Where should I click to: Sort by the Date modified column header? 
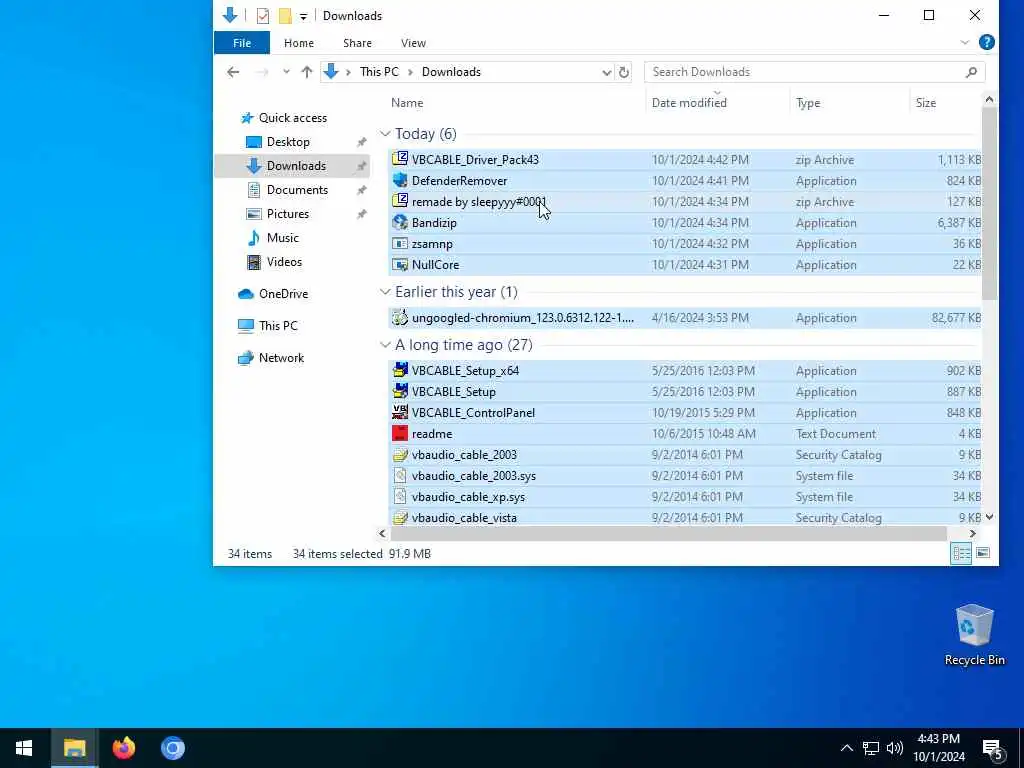pos(689,103)
